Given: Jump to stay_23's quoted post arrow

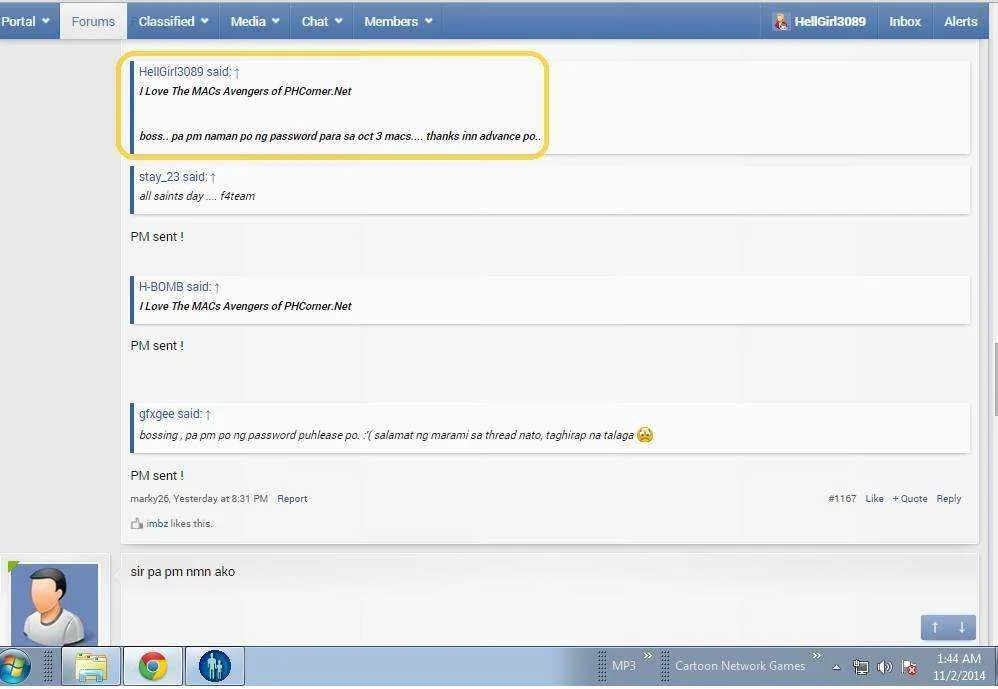Looking at the screenshot, I should coord(213,177).
